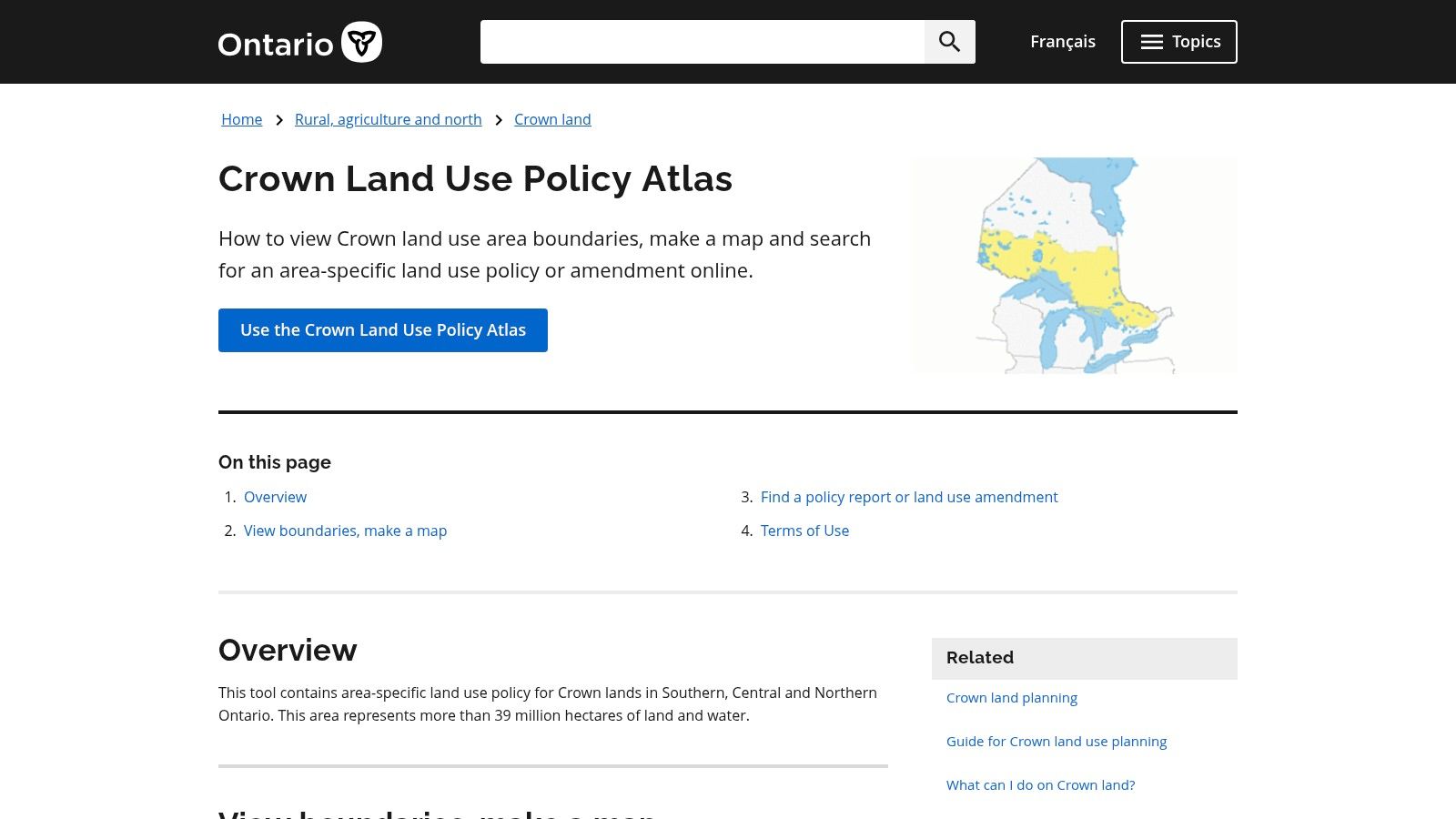Jump to Overview section link
Viewport: 1456px width, 819px height.
[275, 497]
